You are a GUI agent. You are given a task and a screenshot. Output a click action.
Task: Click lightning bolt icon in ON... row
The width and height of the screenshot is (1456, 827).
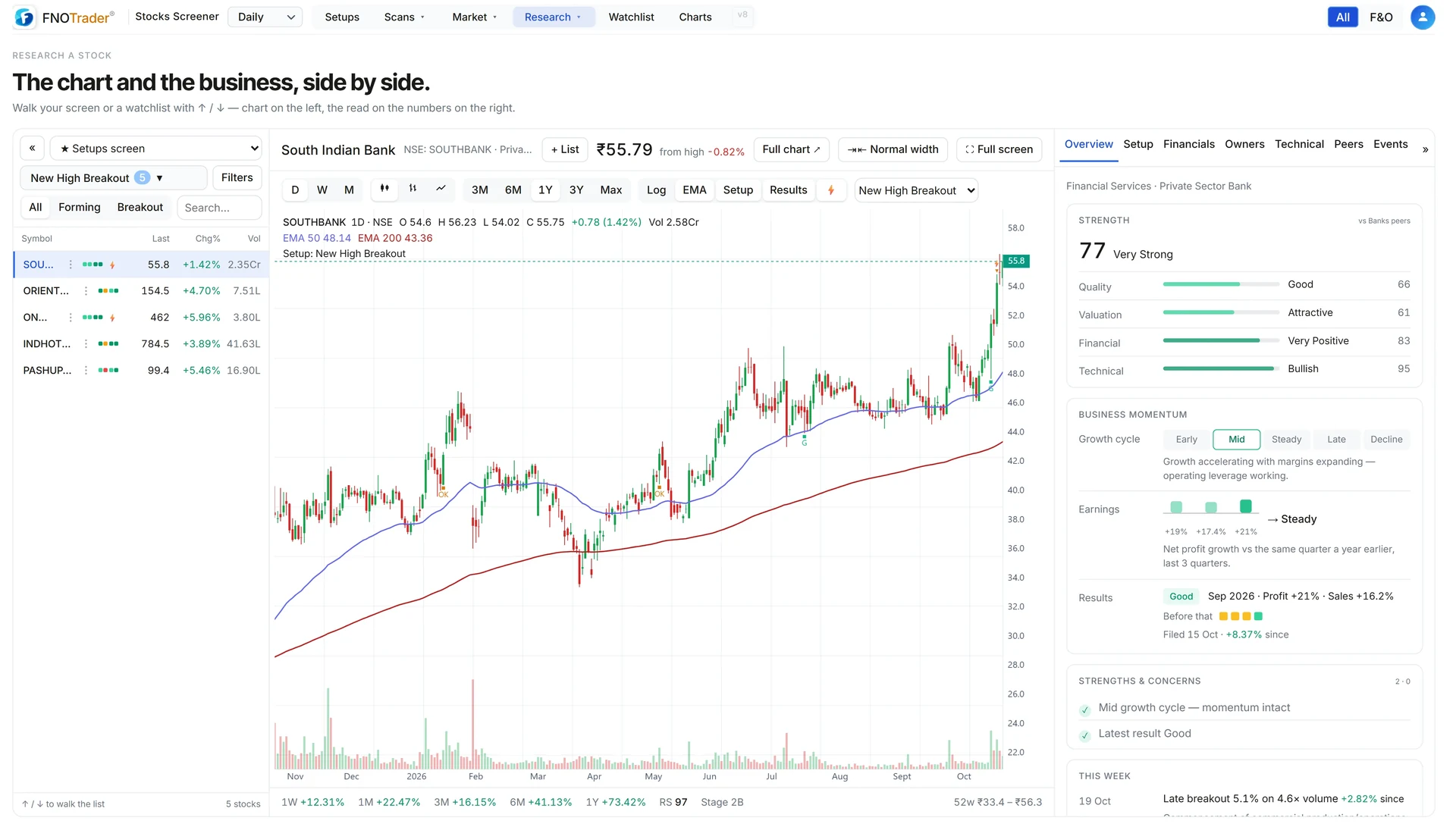(x=112, y=318)
